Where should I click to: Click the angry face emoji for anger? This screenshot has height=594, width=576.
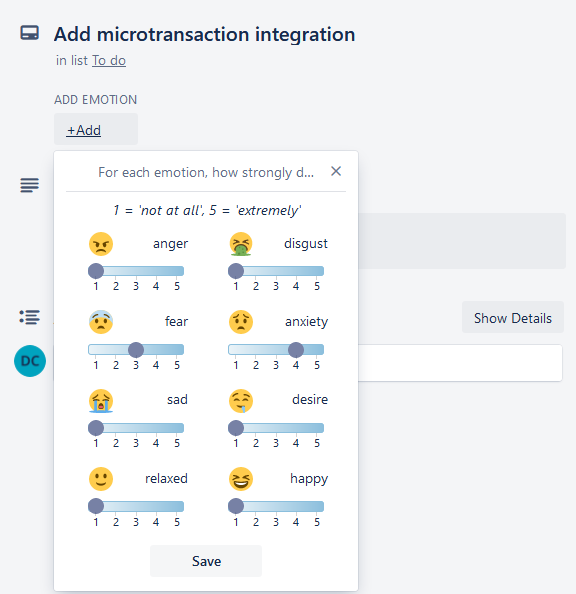pyautogui.click(x=101, y=244)
